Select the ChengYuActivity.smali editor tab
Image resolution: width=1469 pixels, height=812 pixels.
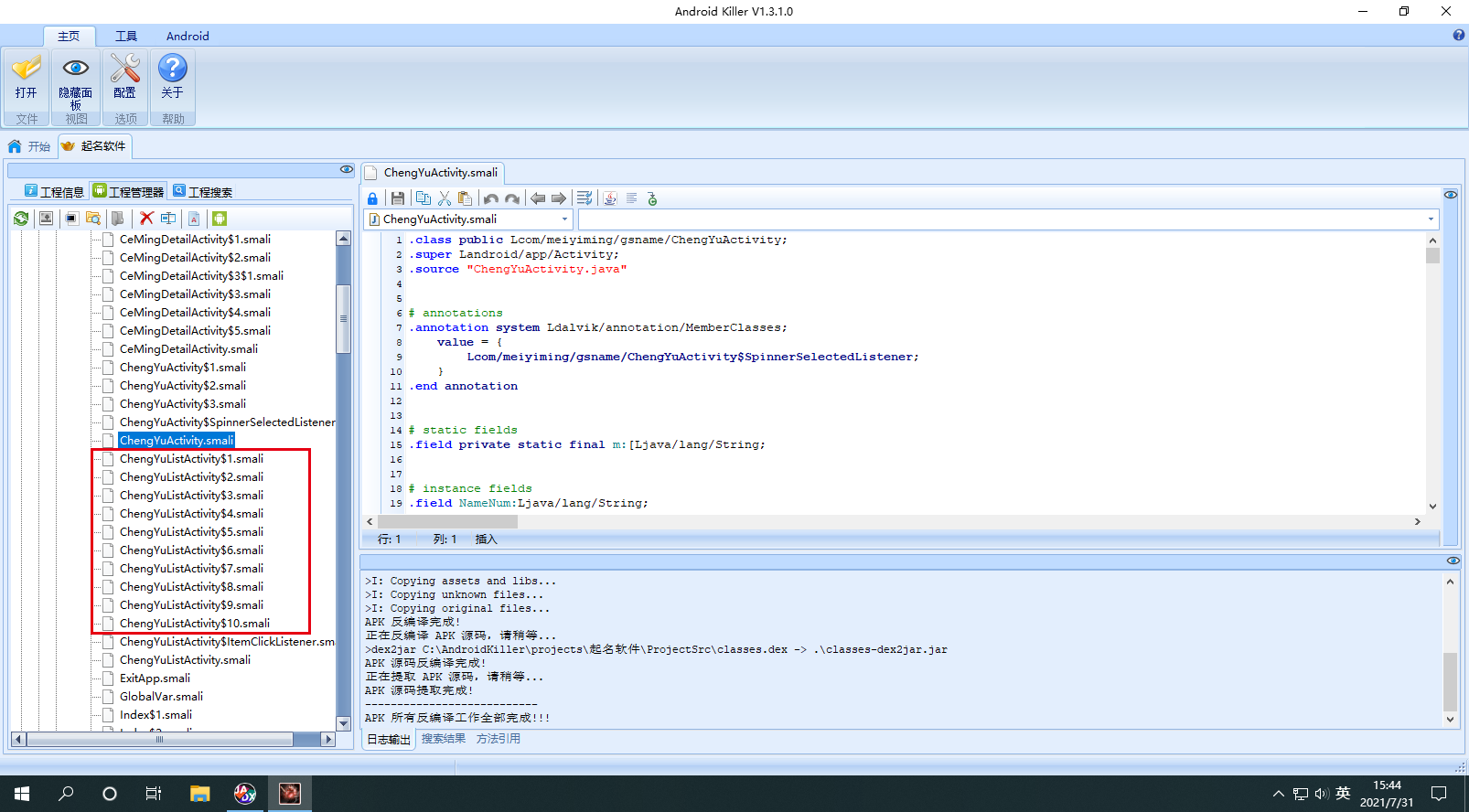(x=433, y=173)
